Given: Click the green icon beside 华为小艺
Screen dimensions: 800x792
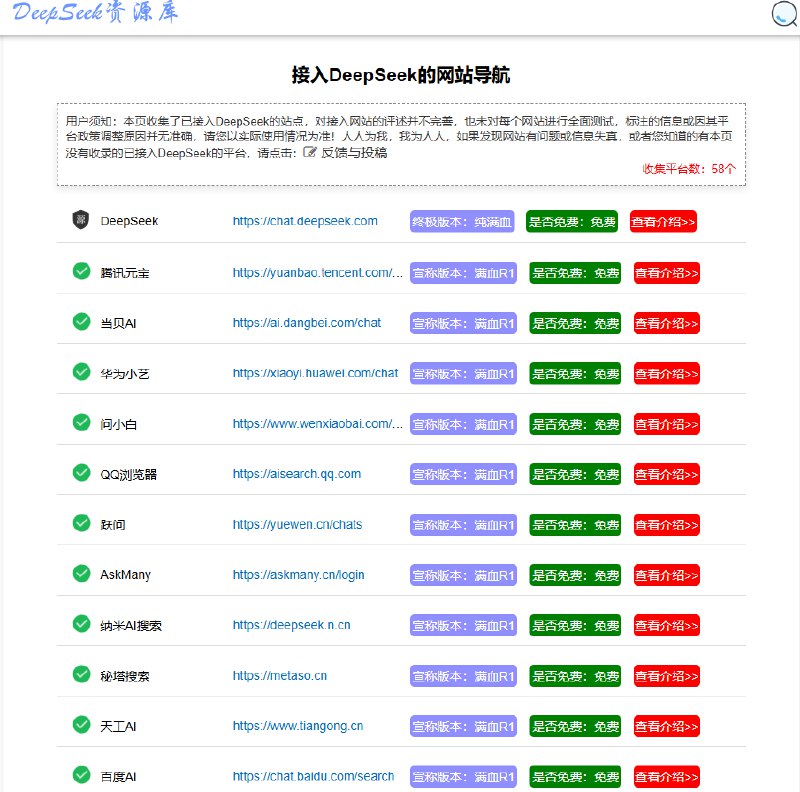Looking at the screenshot, I should 81,372.
